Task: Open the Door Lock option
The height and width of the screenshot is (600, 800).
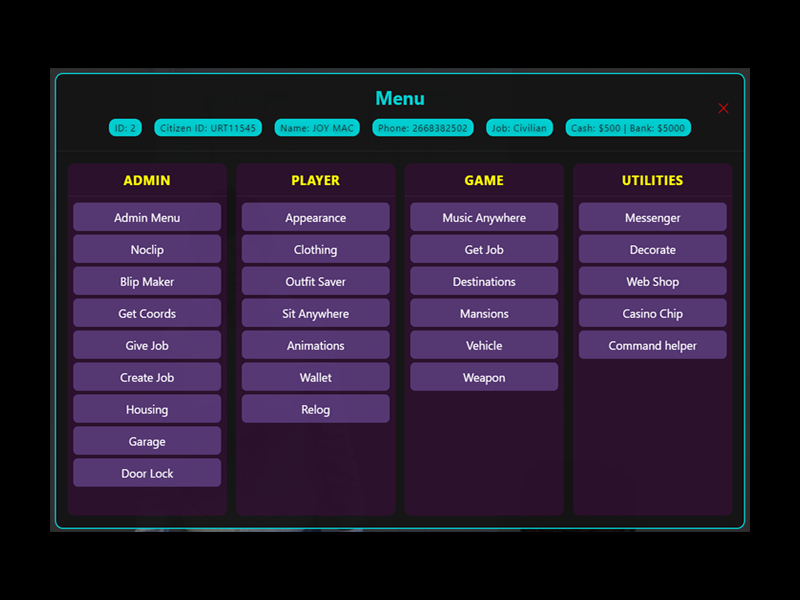Action: click(x=147, y=474)
